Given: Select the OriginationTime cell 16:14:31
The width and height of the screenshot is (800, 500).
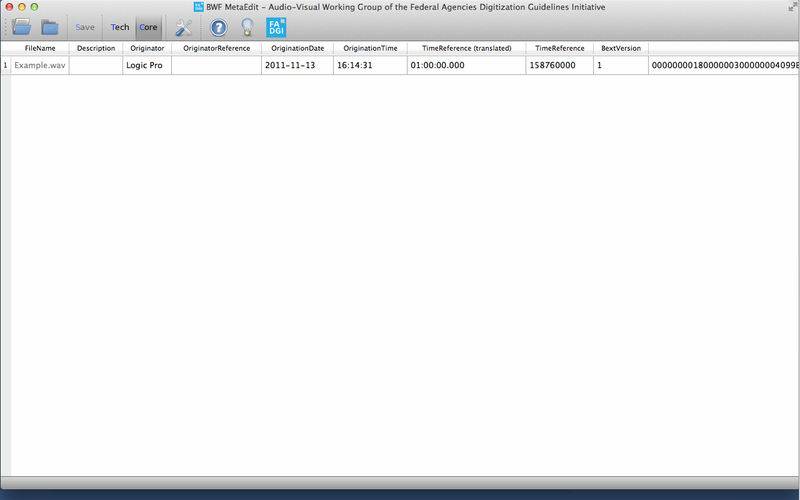Looking at the screenshot, I should coord(370,65).
